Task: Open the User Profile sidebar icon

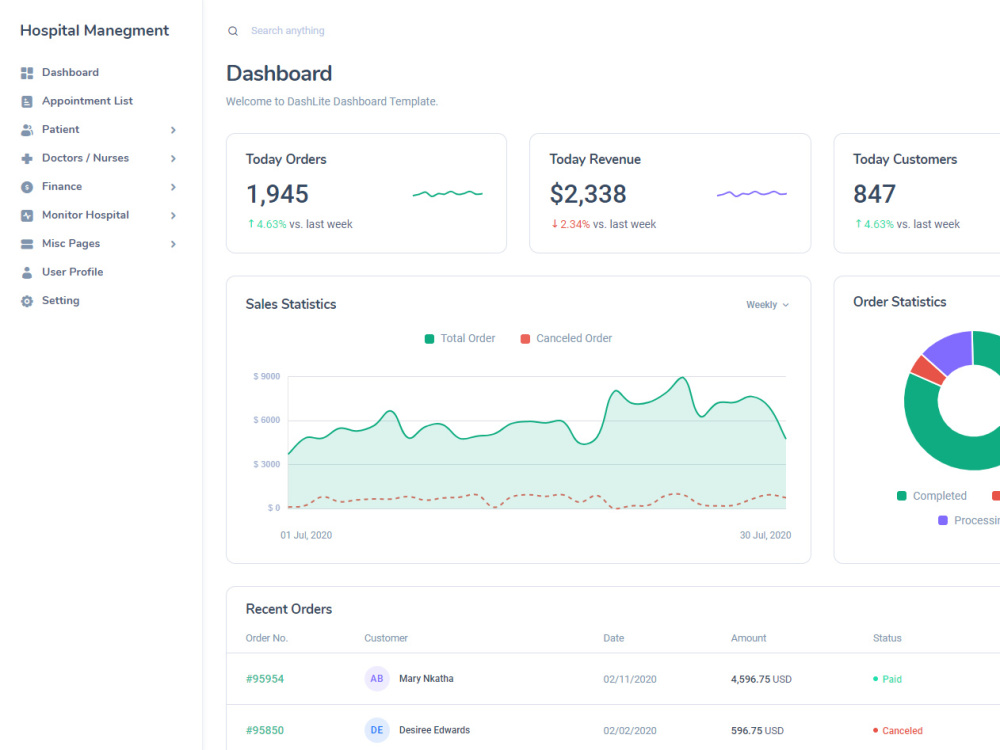Action: (26, 272)
